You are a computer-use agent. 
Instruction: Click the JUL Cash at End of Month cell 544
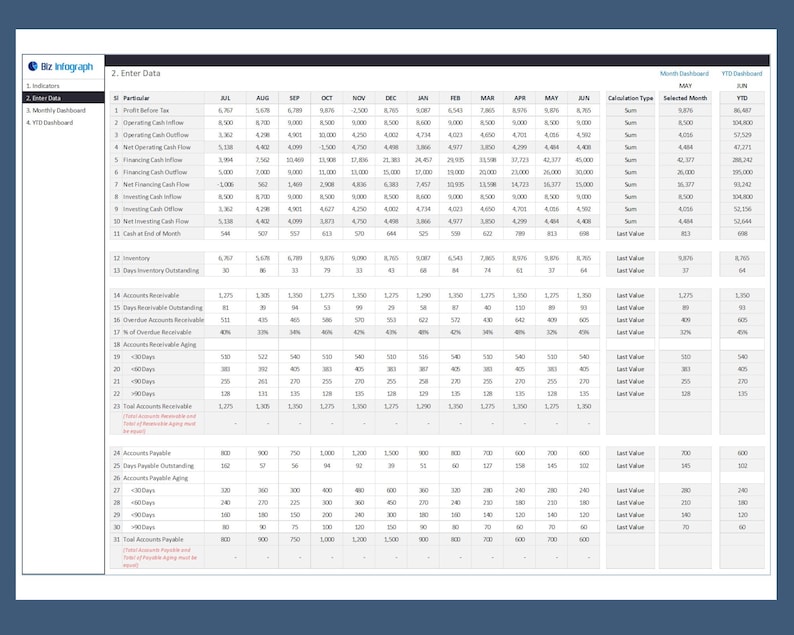coord(225,233)
